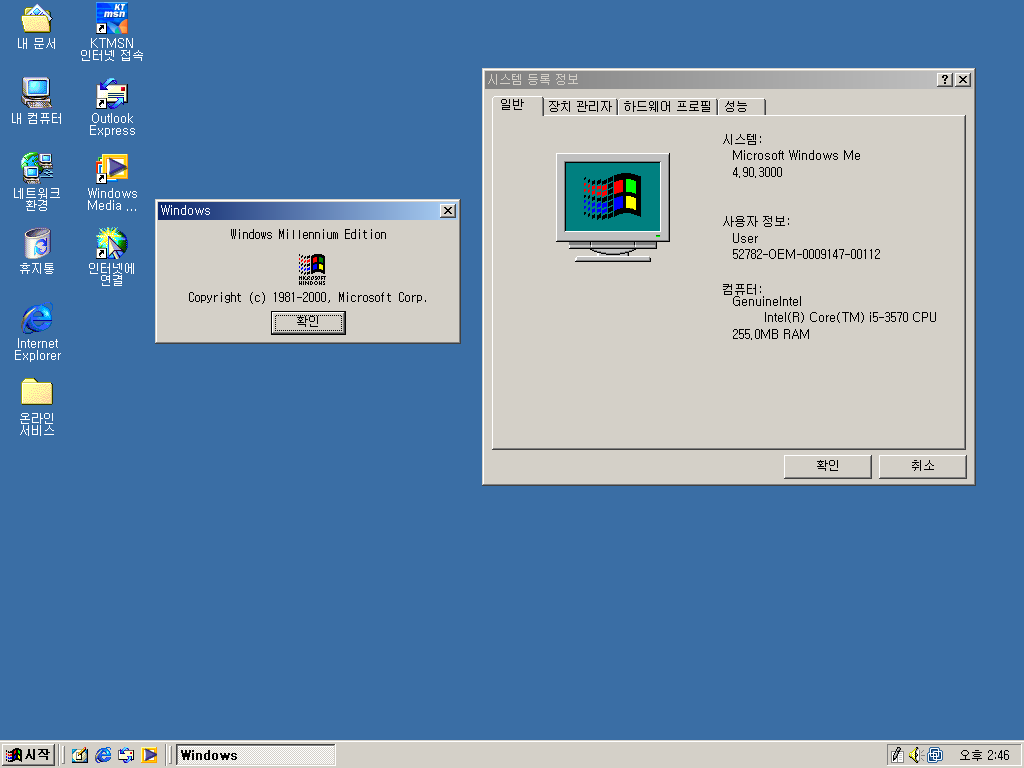Viewport: 1024px width, 768px height.
Task: Click the version number 4.90.3000
Action: pos(757,172)
